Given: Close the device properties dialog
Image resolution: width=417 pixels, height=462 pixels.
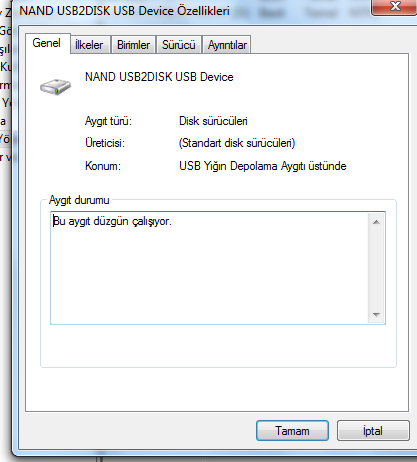Looking at the screenshot, I should pos(395,7).
